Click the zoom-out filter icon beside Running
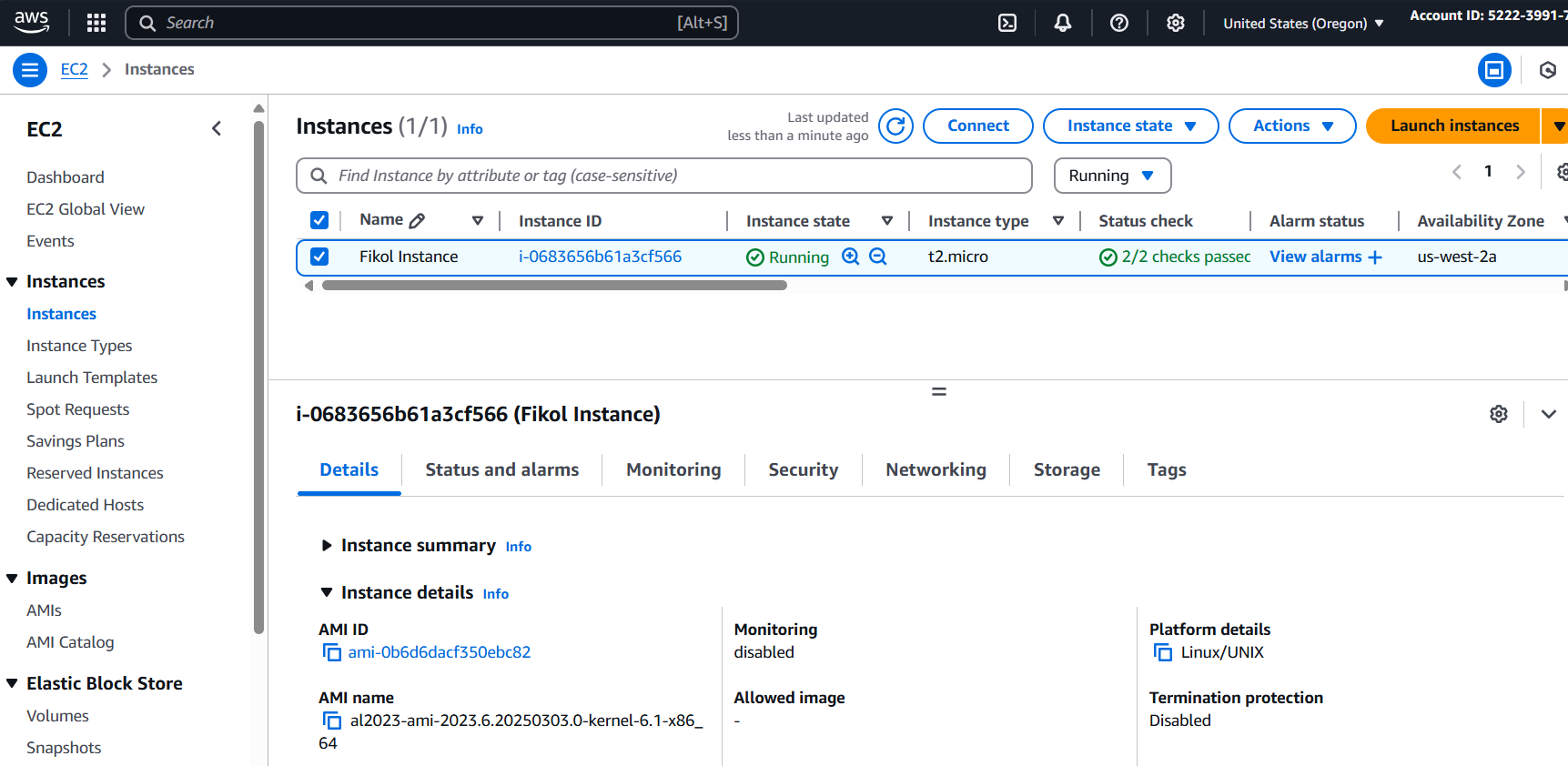The image size is (1568, 766). click(878, 257)
